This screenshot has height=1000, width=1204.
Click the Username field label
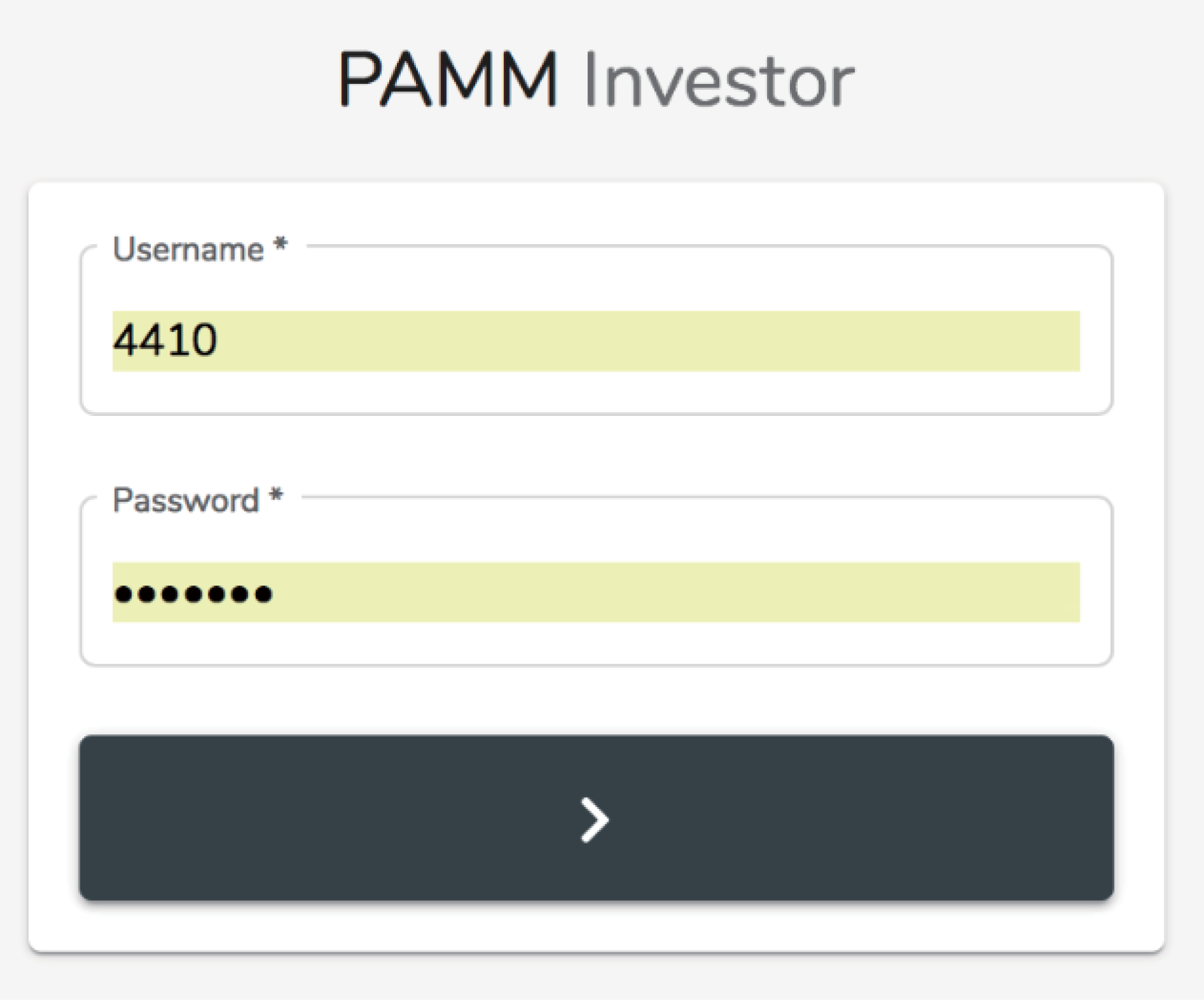click(x=188, y=249)
